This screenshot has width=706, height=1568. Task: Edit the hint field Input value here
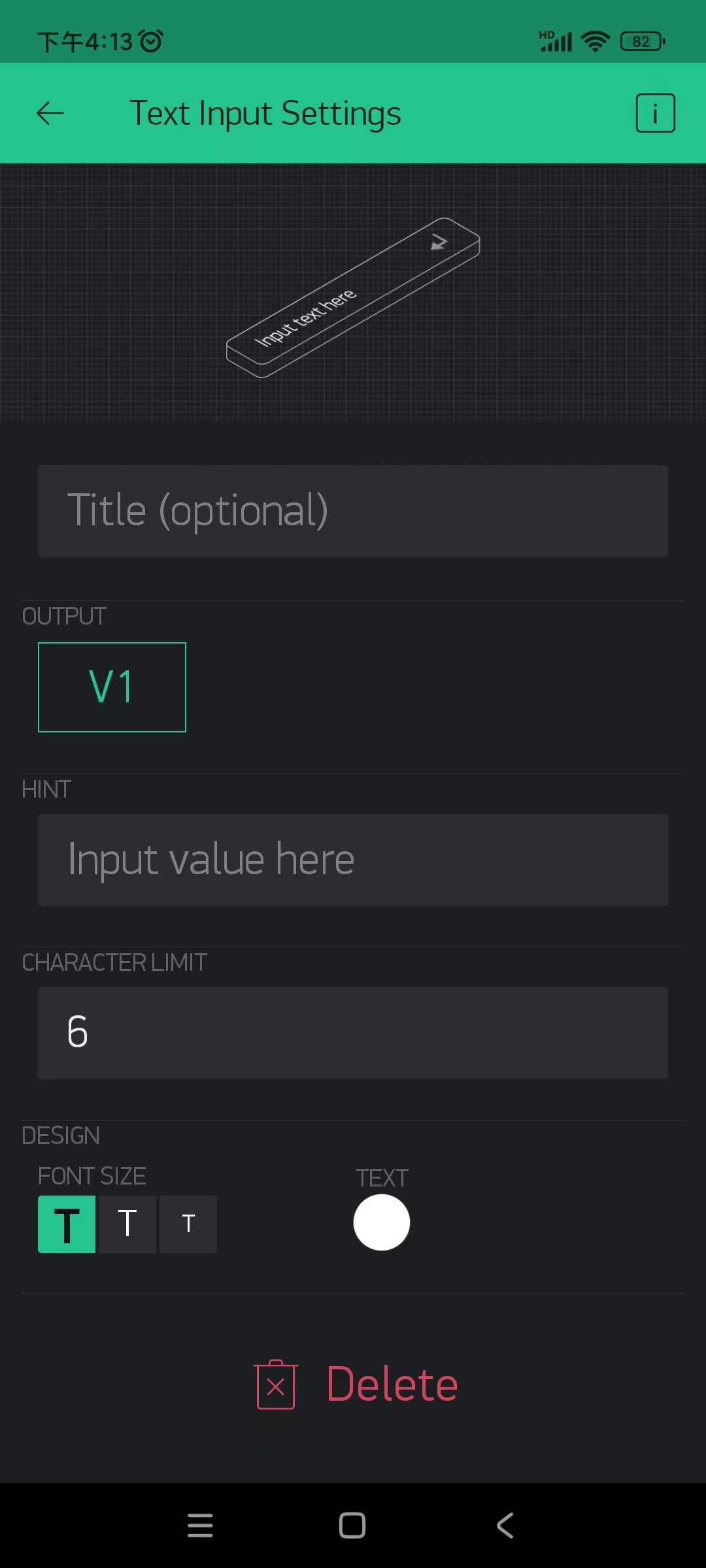coord(353,860)
